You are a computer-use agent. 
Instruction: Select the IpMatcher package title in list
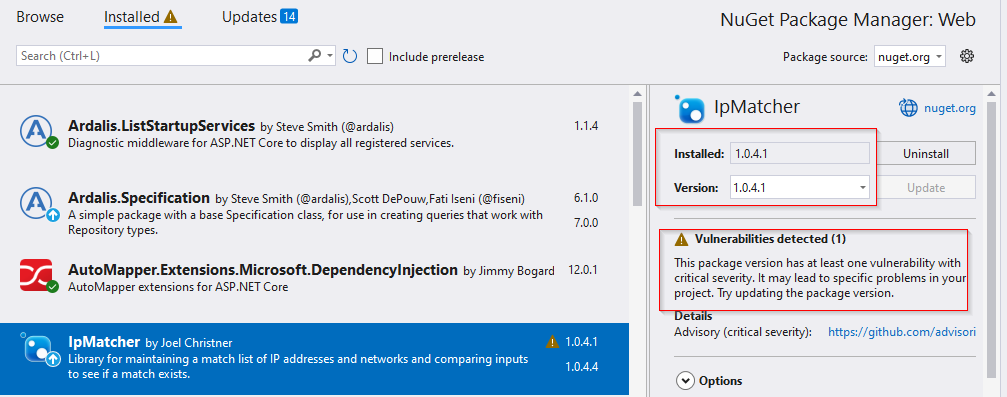(x=104, y=341)
